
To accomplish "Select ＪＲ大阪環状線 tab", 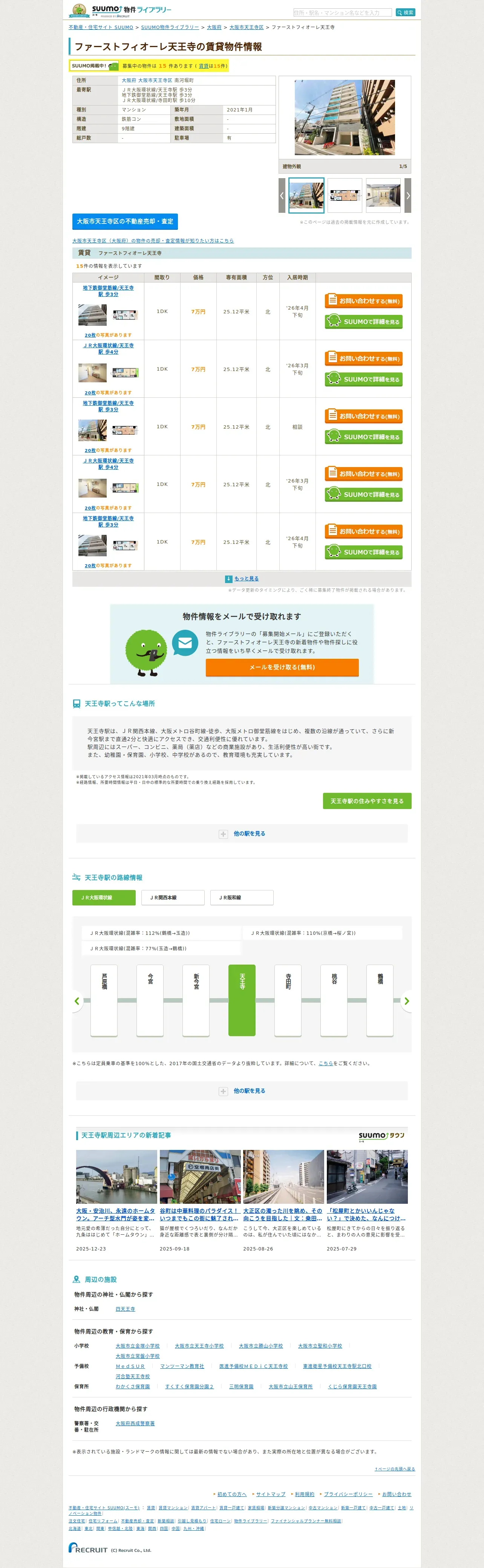I will tap(104, 898).
